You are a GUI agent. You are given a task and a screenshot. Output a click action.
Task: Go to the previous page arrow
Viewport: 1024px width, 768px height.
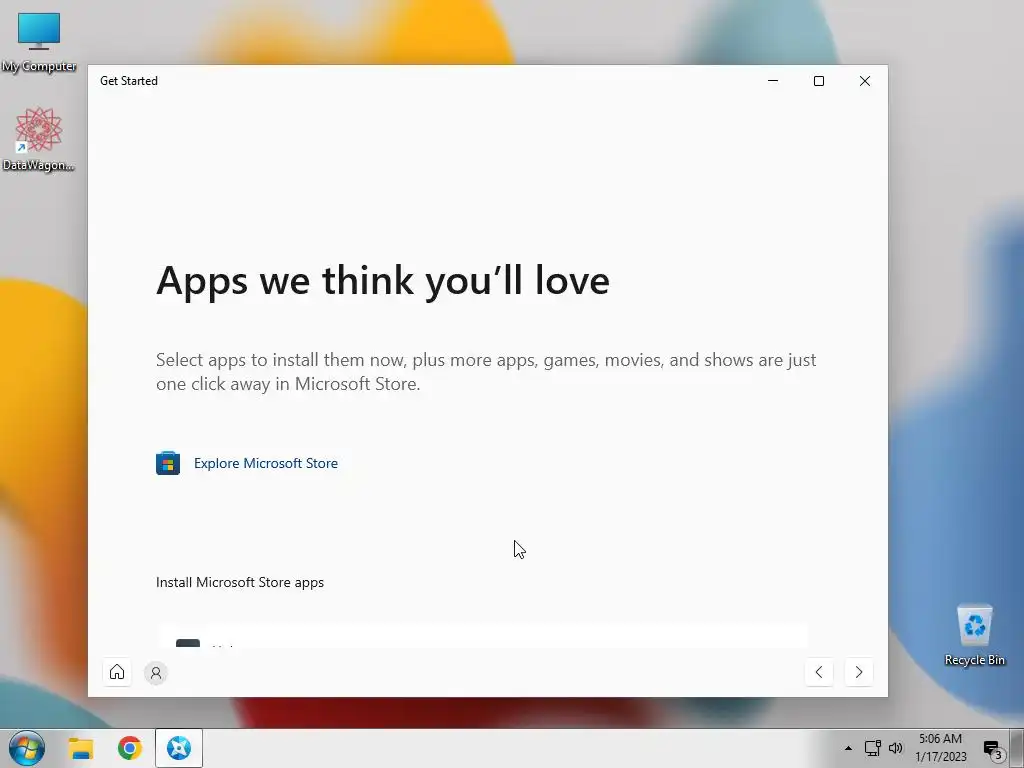819,672
